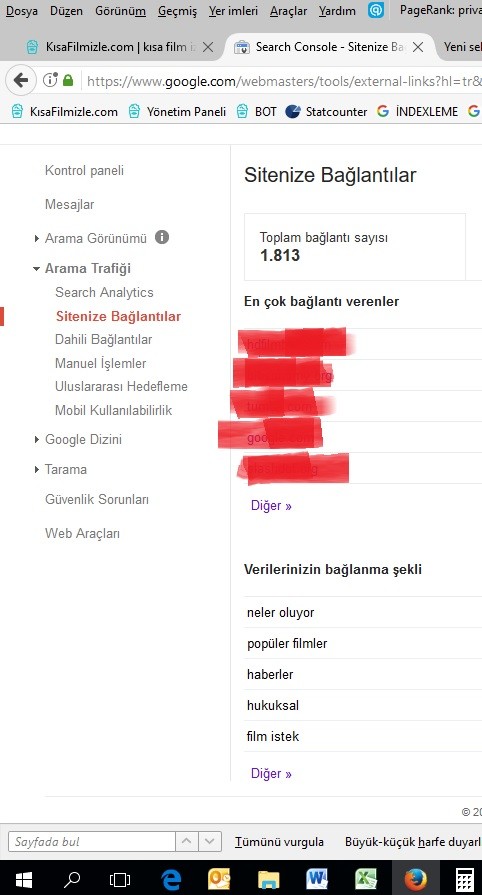Image resolution: width=482 pixels, height=895 pixels.
Task: Open the site info icon in address bar
Action: [50, 80]
